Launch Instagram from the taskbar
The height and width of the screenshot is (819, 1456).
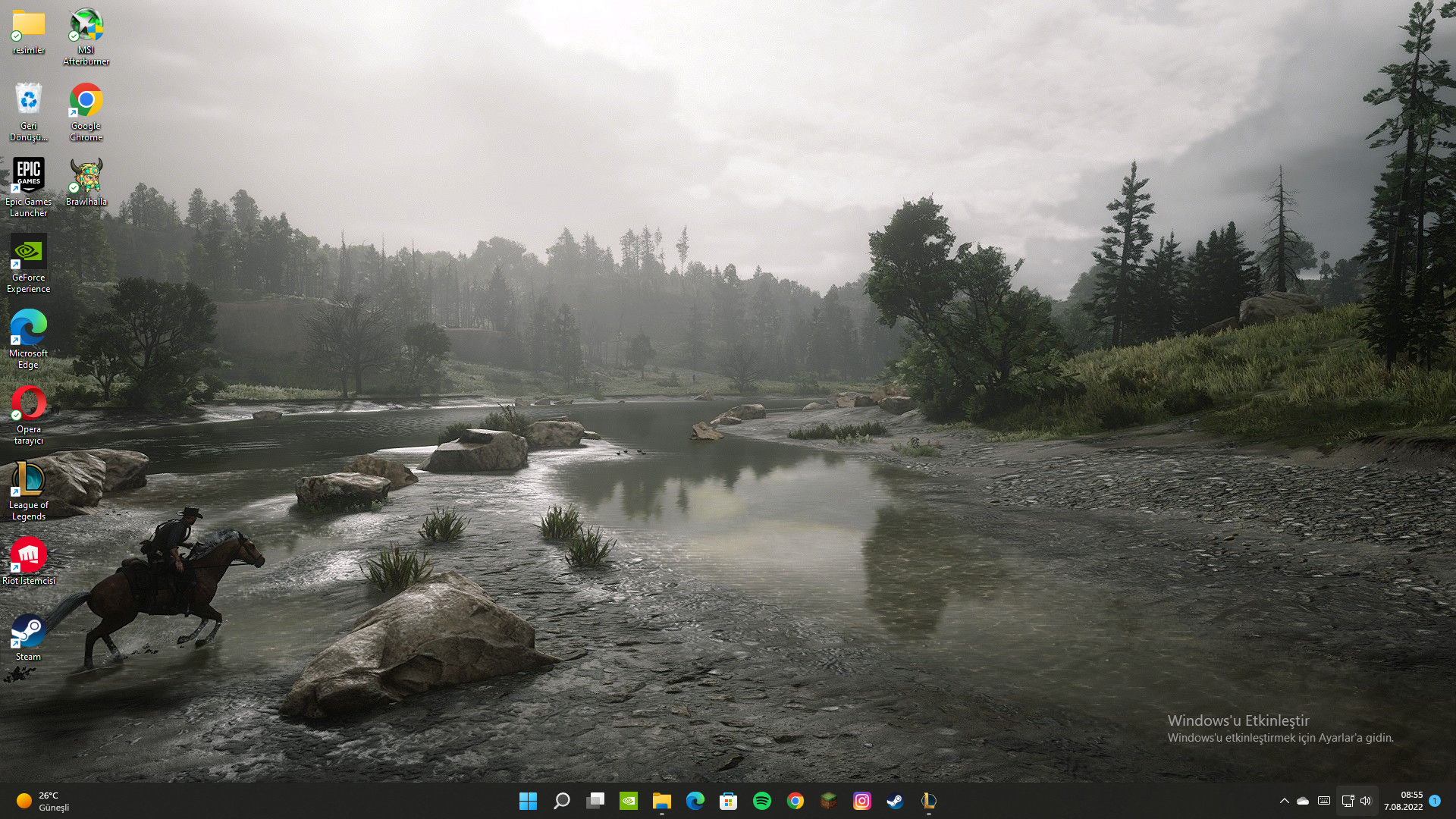point(861,801)
